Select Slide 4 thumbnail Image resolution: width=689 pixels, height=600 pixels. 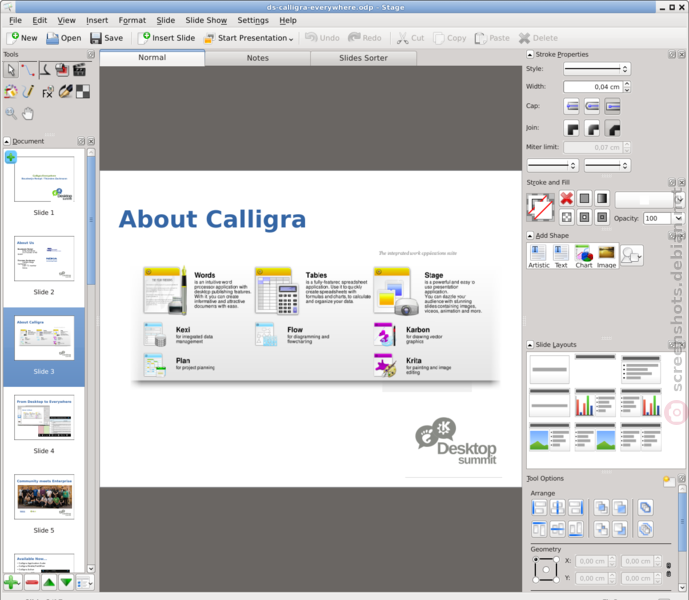(x=44, y=418)
